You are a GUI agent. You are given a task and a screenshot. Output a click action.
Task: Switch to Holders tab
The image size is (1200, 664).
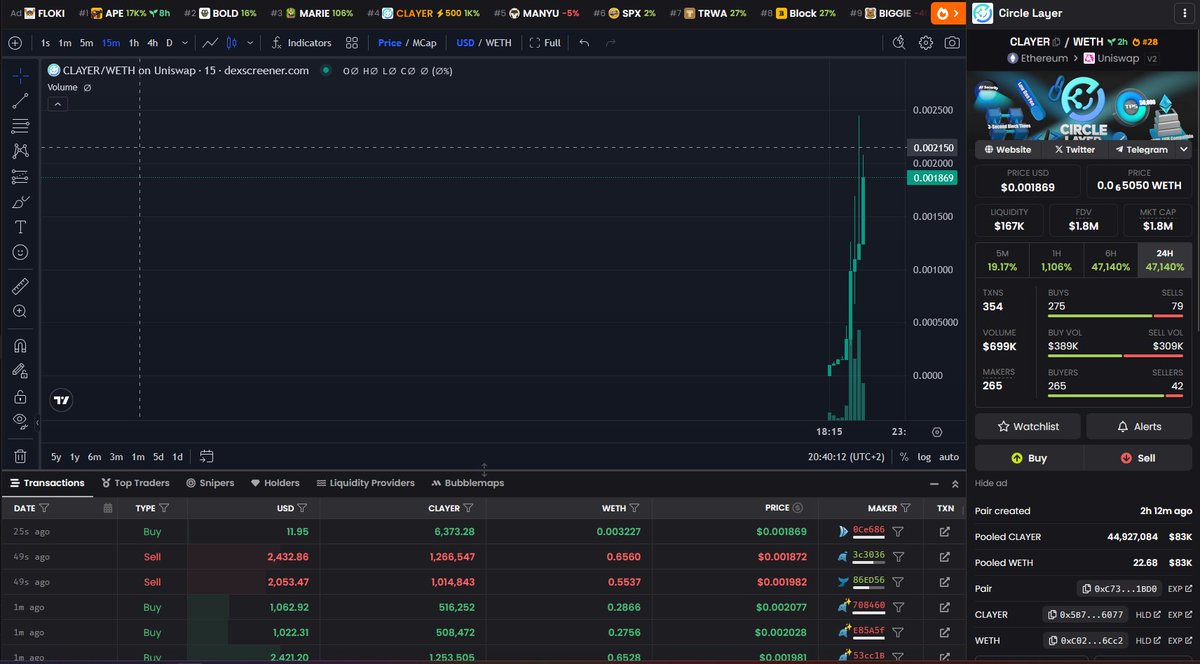[275, 483]
